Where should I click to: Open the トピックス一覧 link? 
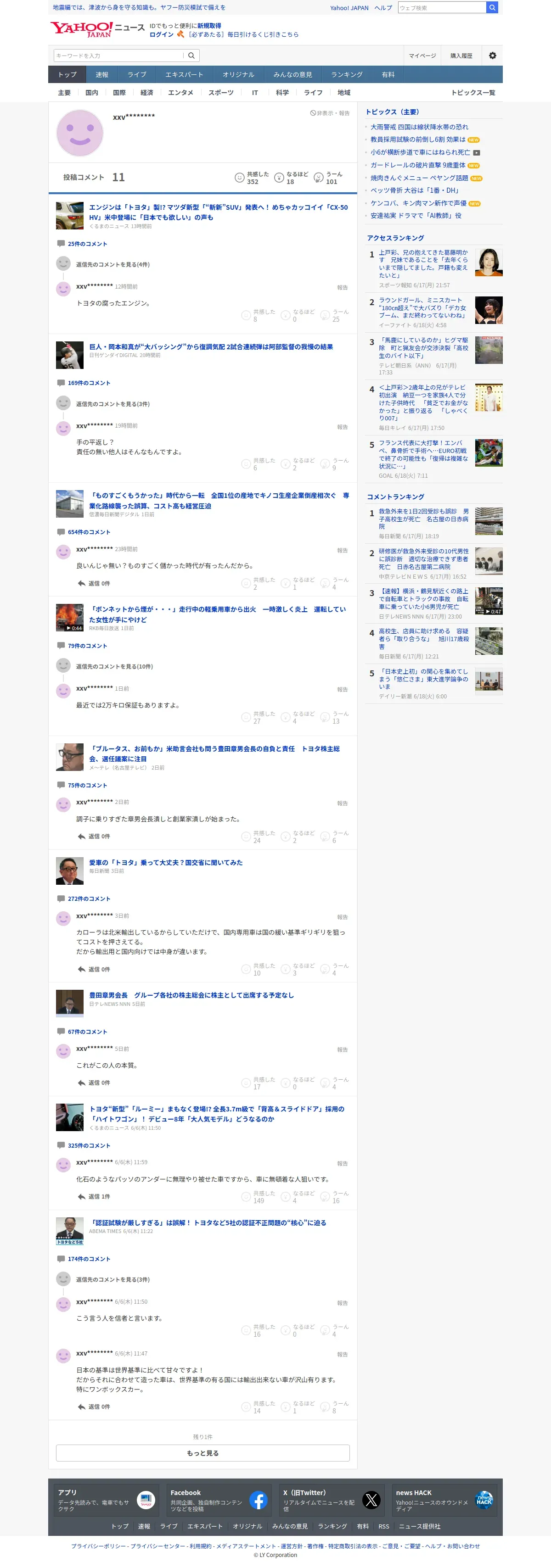pyautogui.click(x=473, y=93)
